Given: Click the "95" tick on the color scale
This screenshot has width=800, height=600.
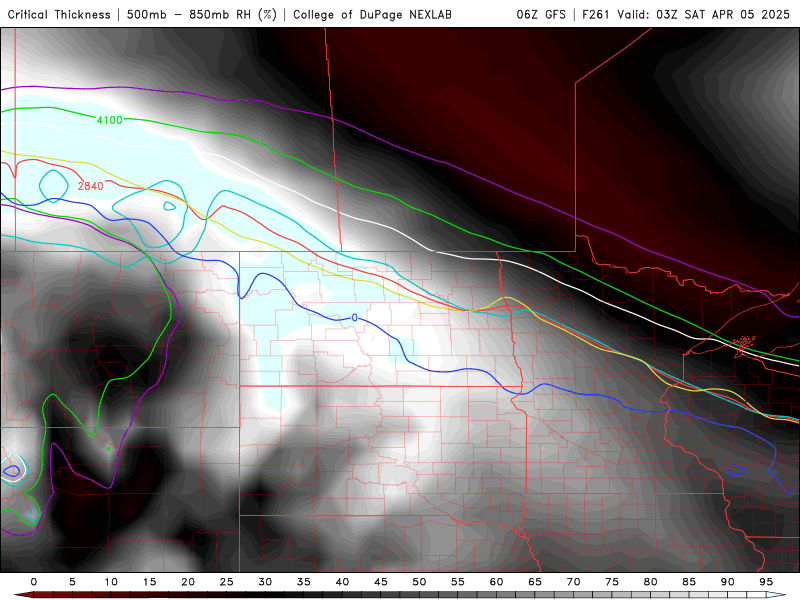Looking at the screenshot, I should pyautogui.click(x=766, y=582).
